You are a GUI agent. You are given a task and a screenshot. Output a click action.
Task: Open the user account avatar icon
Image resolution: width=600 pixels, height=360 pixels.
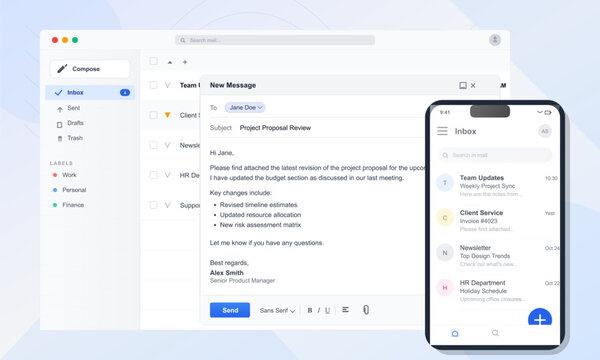(x=495, y=40)
